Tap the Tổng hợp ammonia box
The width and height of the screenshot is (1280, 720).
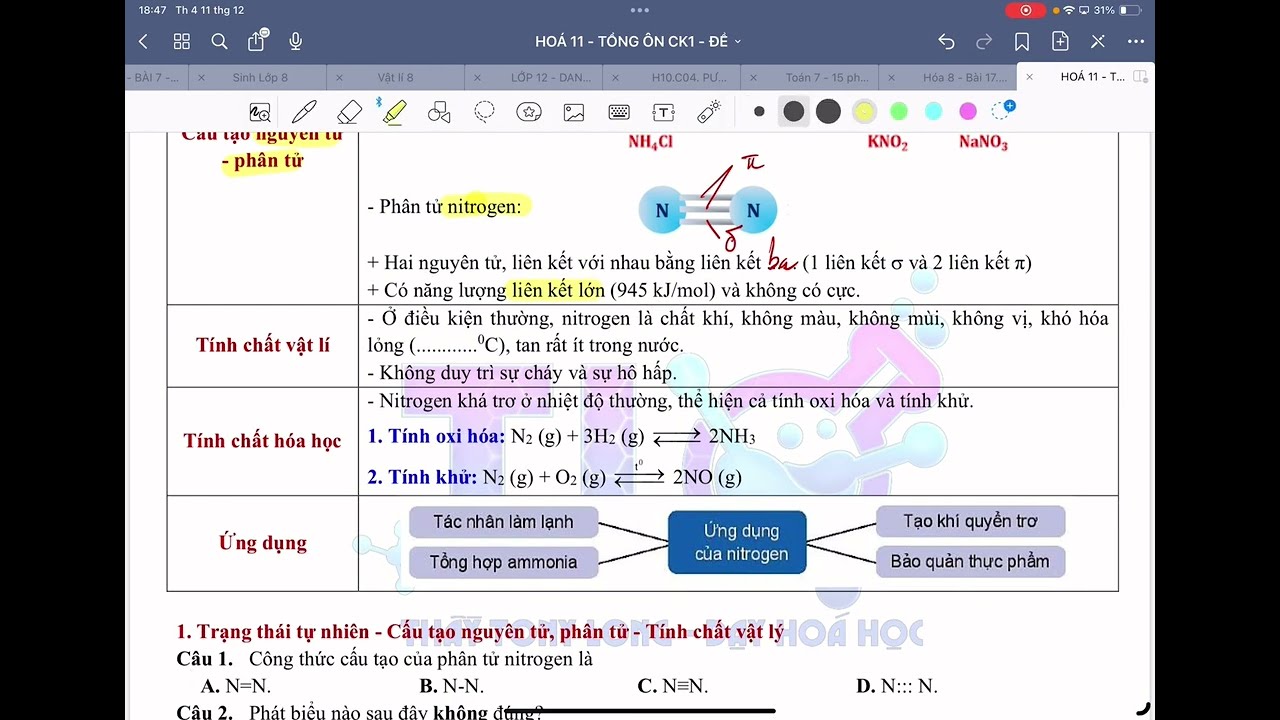click(503, 562)
